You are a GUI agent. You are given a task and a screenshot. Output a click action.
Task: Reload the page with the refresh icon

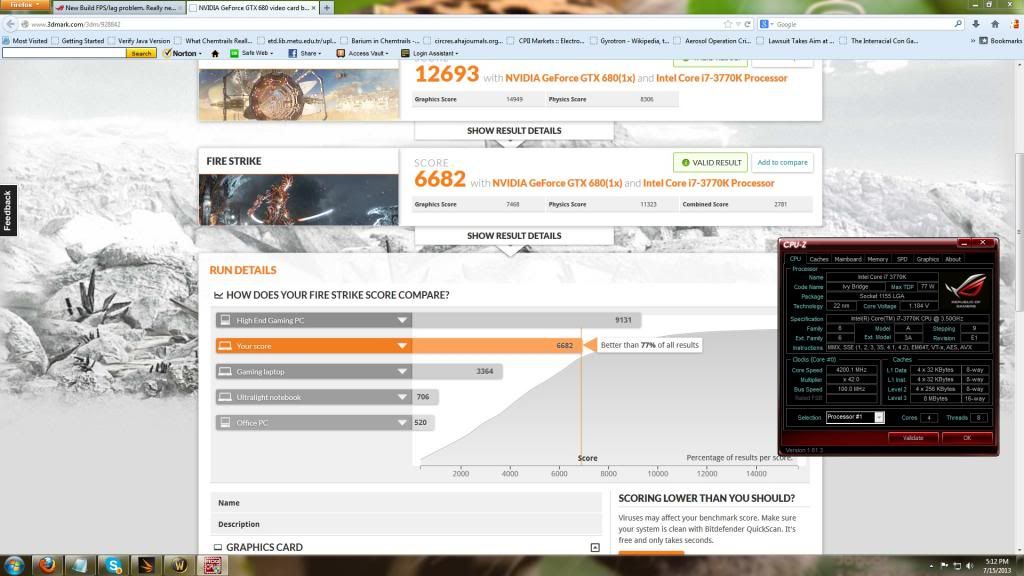(x=748, y=24)
